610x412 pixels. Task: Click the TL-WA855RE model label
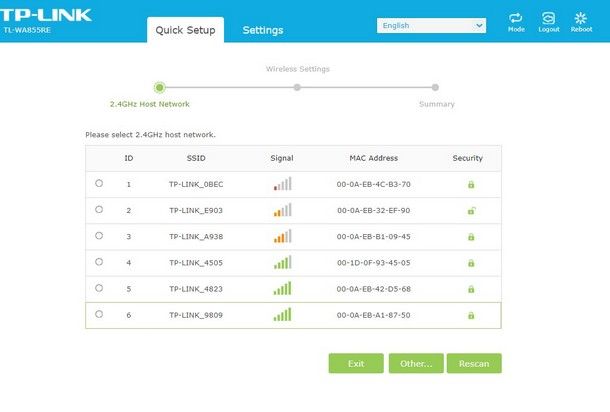point(27,30)
